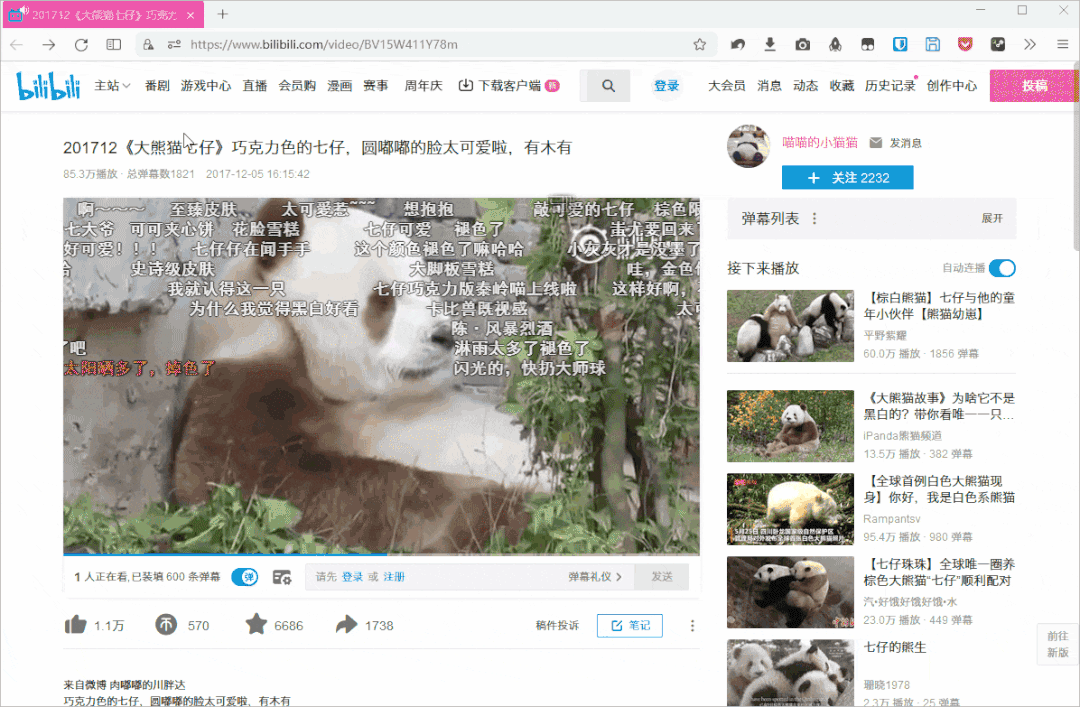
Task: Click 前往新版 switch button
Action: [1057, 644]
